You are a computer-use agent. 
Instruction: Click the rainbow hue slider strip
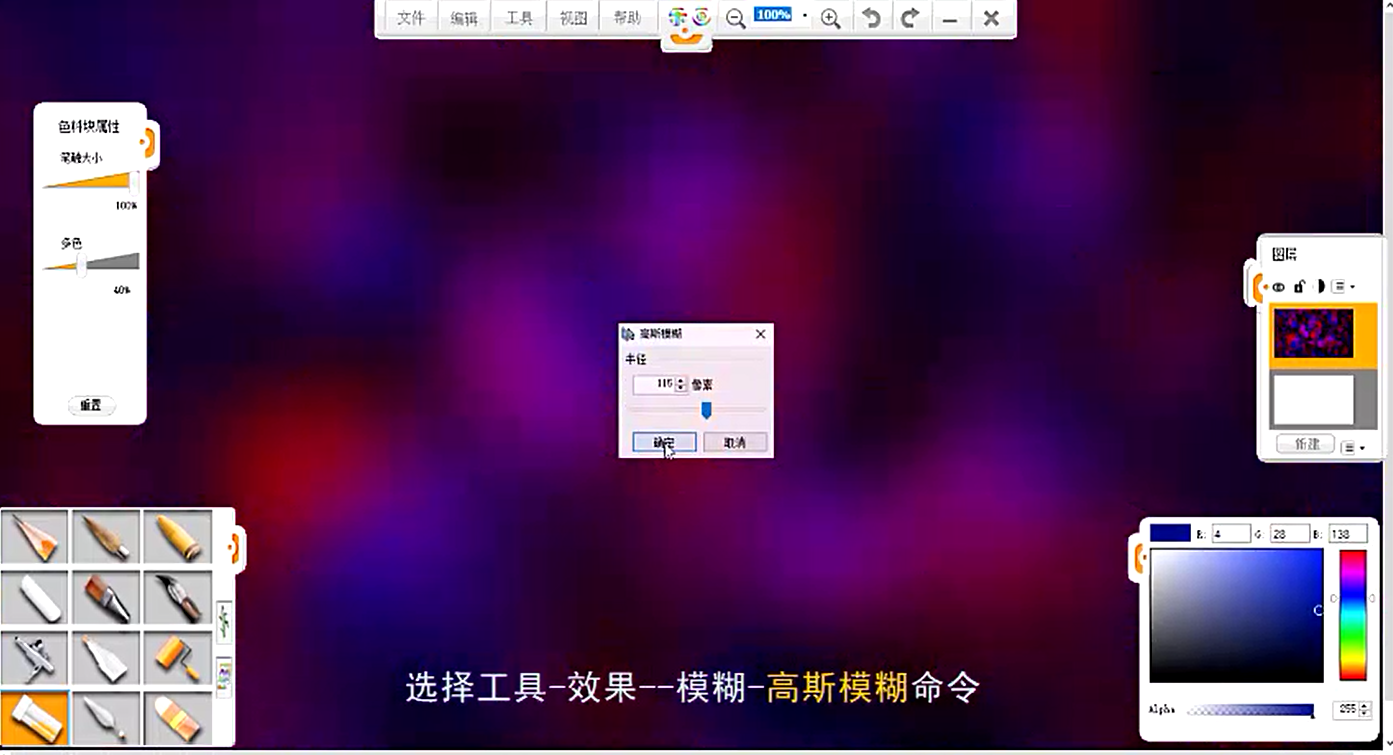tap(1352, 615)
